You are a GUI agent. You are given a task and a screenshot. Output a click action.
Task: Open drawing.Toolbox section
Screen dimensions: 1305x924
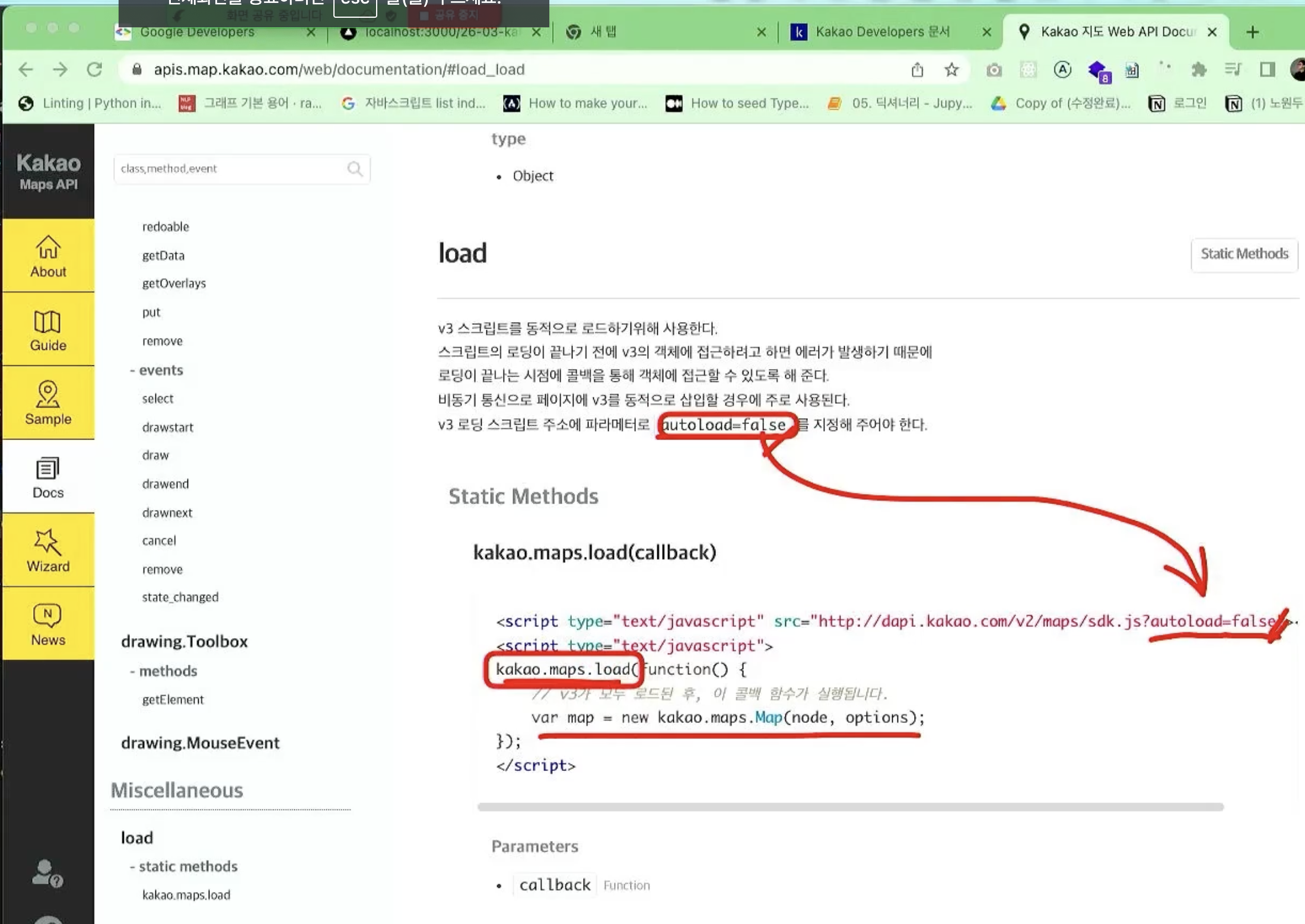(x=184, y=642)
